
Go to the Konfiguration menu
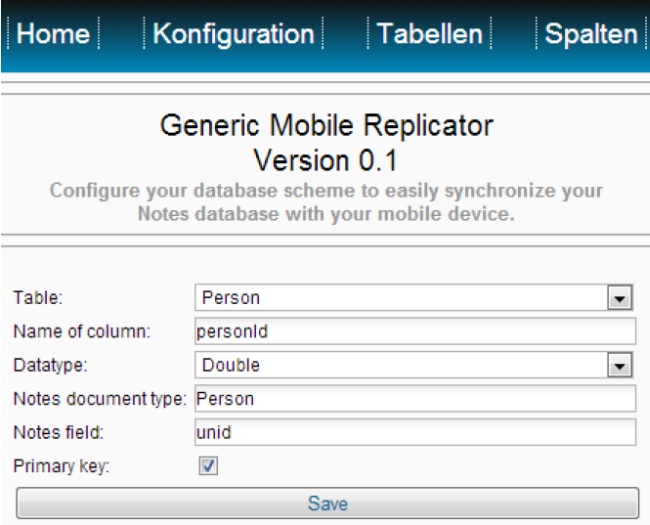tap(233, 33)
